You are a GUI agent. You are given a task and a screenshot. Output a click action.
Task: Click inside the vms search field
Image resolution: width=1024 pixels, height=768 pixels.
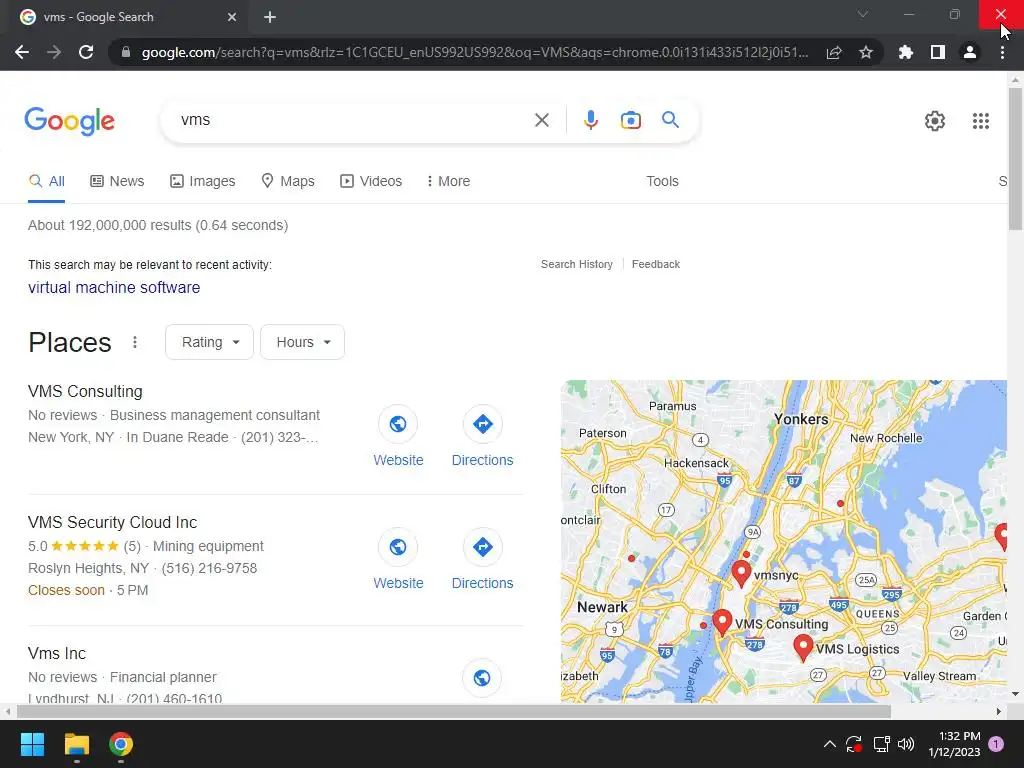click(x=353, y=120)
